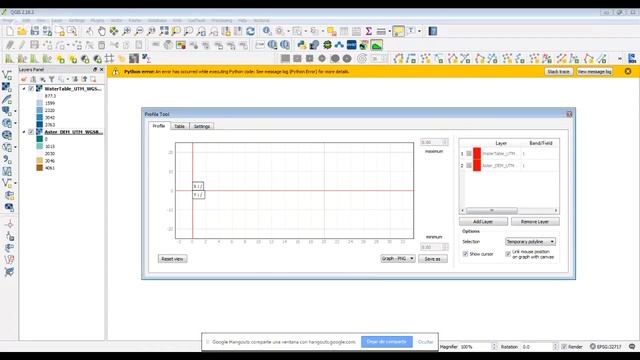Toggle Aster_DEM_UTM layer visibility checkbox
The height and width of the screenshot is (360, 640).
pyautogui.click(x=31, y=132)
